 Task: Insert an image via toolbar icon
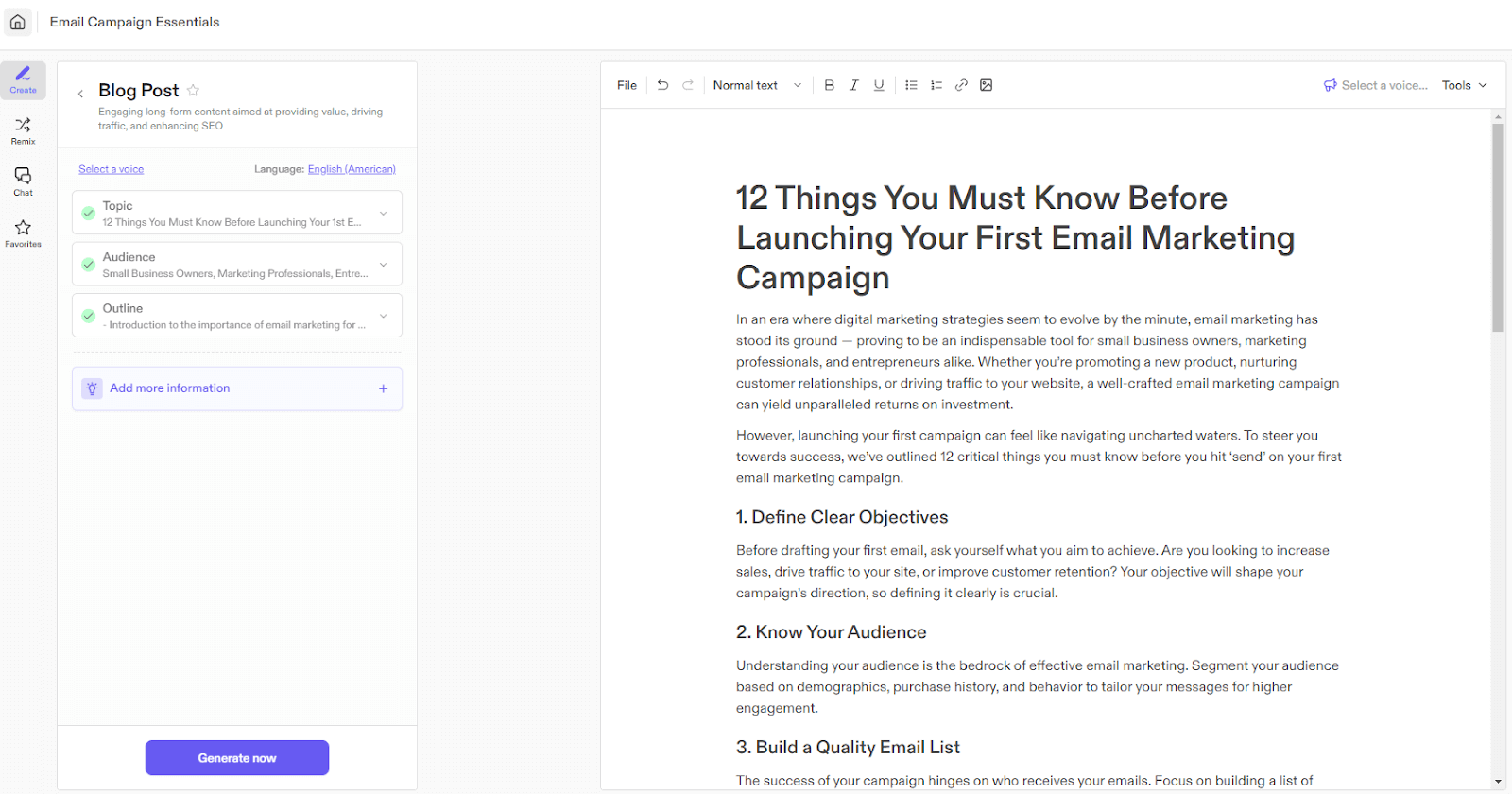pyautogui.click(x=986, y=85)
